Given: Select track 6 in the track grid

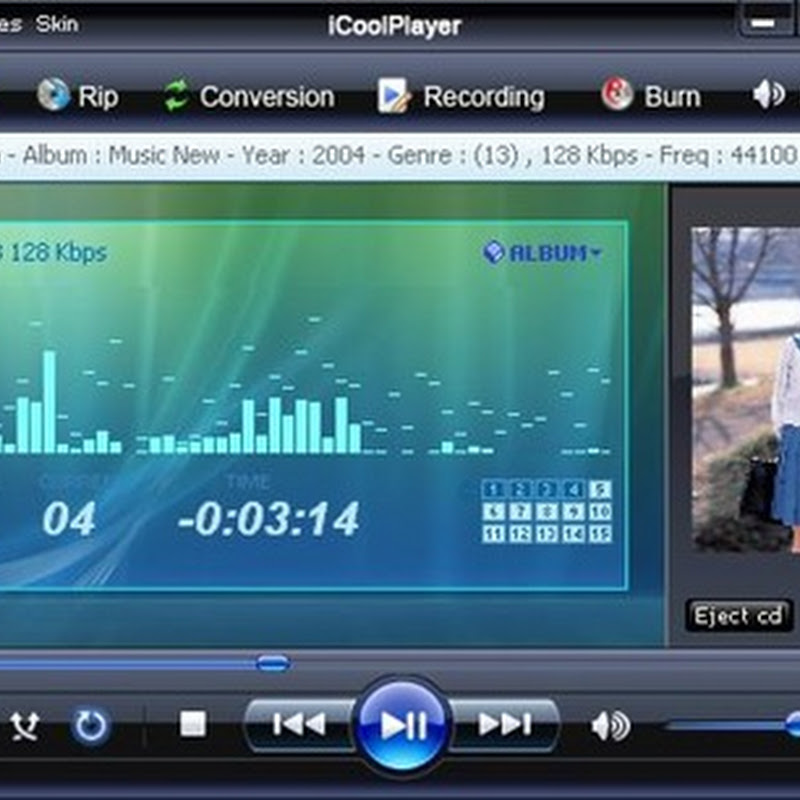Looking at the screenshot, I should point(493,512).
